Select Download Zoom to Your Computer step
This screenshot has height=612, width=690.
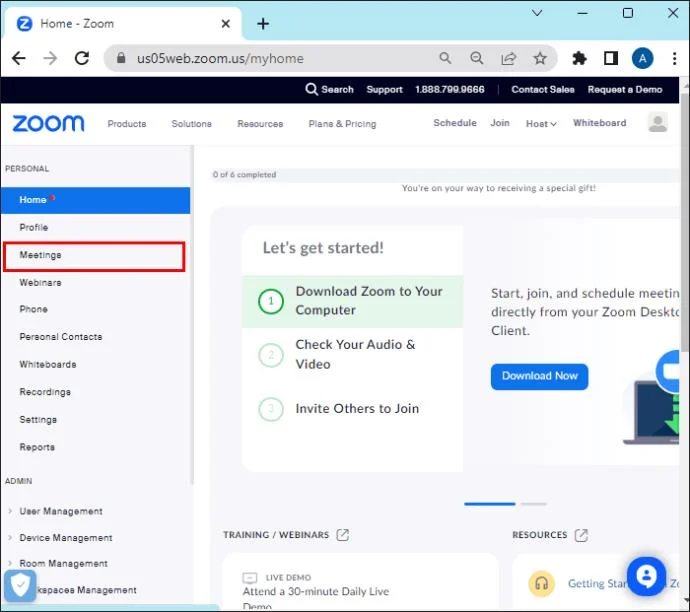pos(352,302)
